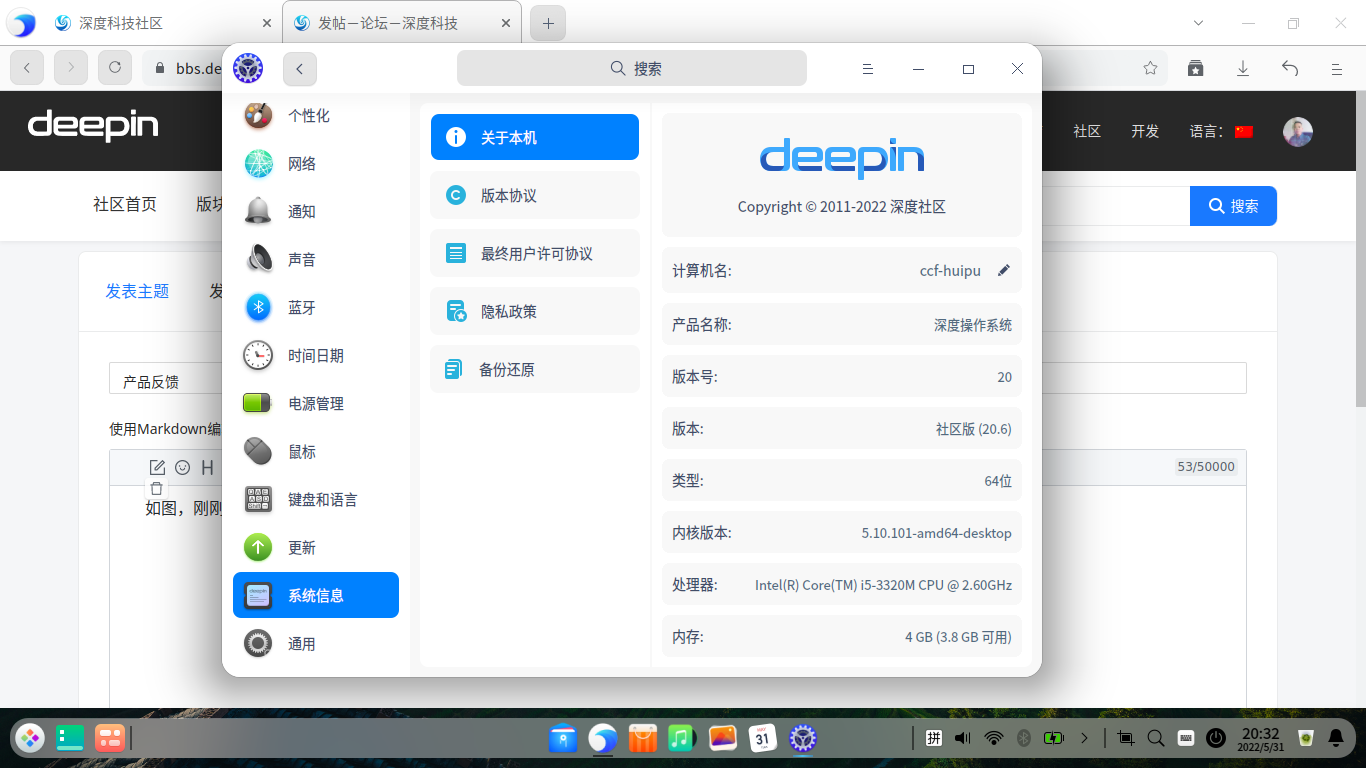Click the H heading icon in the post editor
The width and height of the screenshot is (1366, 768).
(207, 467)
